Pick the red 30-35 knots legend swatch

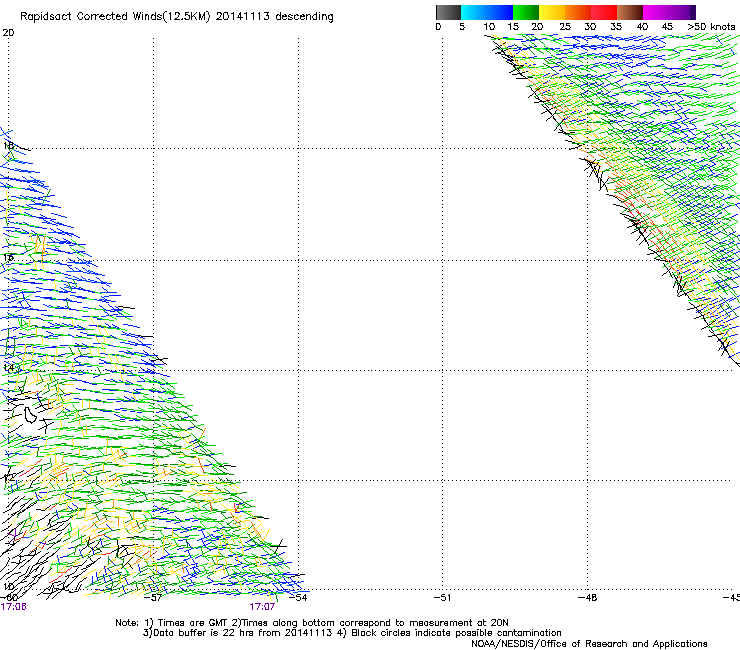click(604, 12)
